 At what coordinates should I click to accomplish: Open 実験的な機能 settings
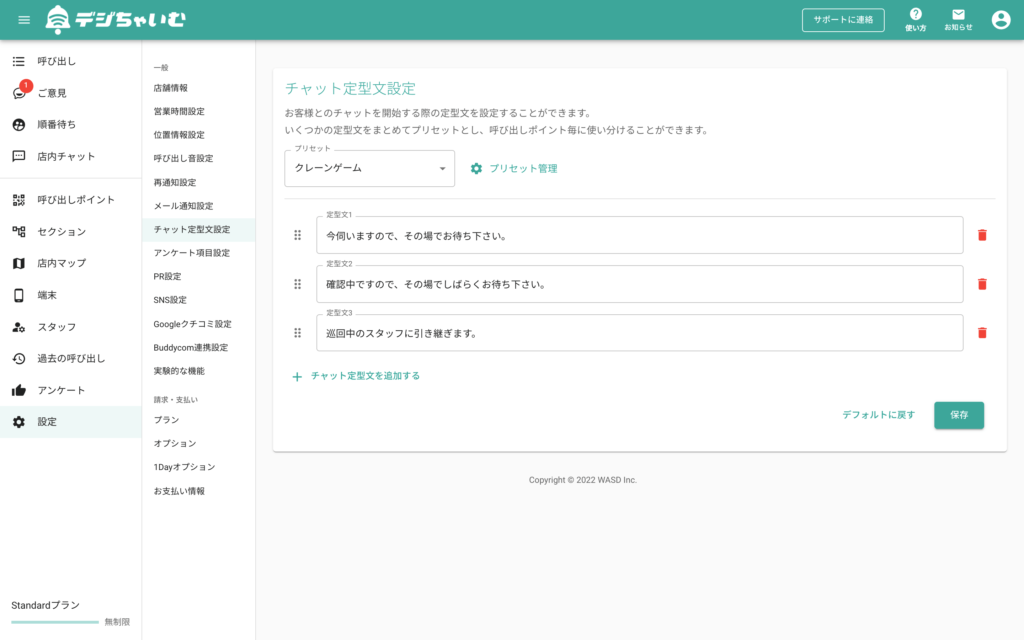(x=179, y=372)
